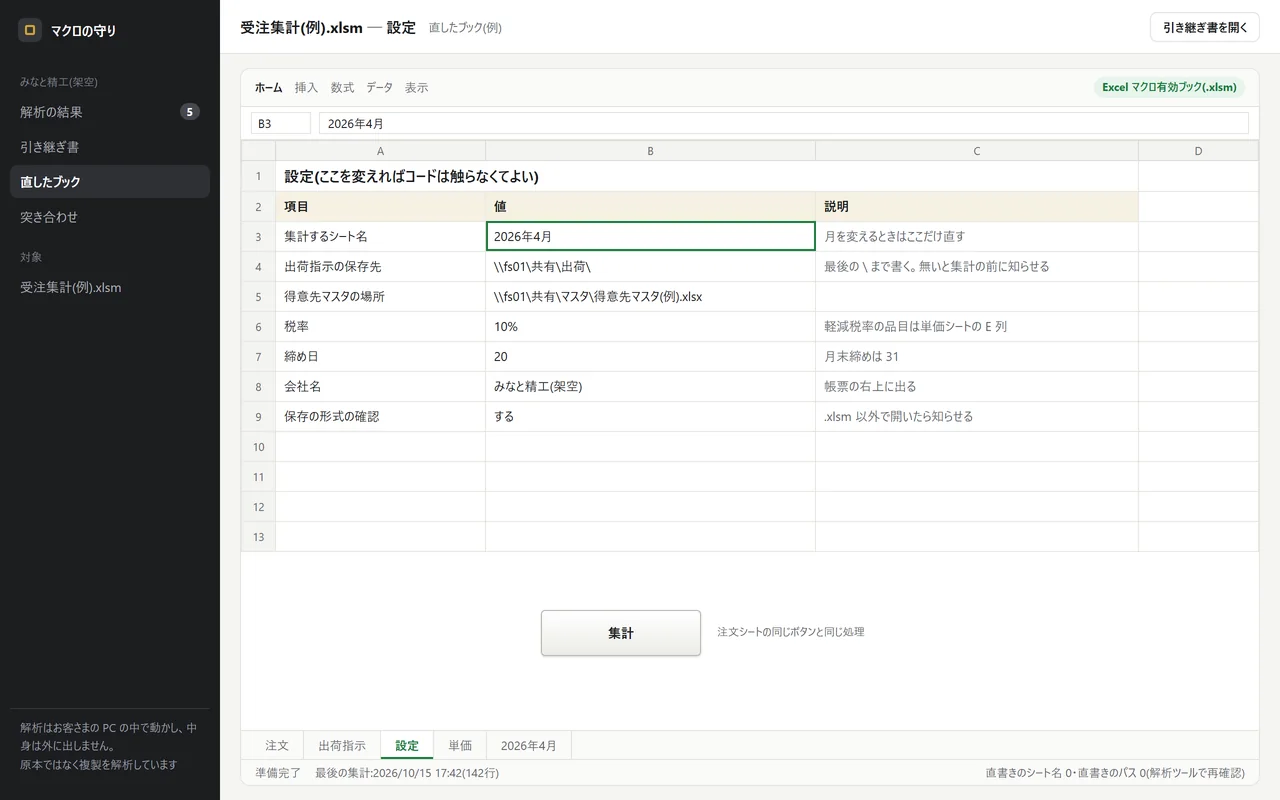Open the 2026年4月 sheet tab
The width and height of the screenshot is (1280, 800).
coord(529,745)
